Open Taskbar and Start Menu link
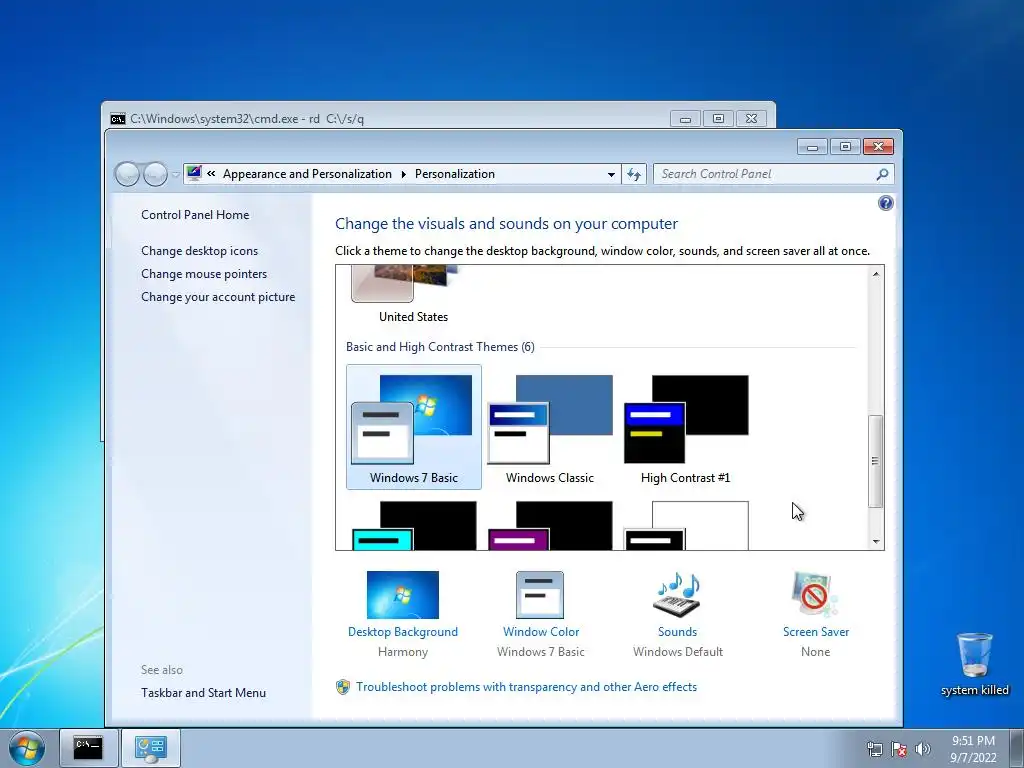Screen dimensions: 1024x768 203,693
